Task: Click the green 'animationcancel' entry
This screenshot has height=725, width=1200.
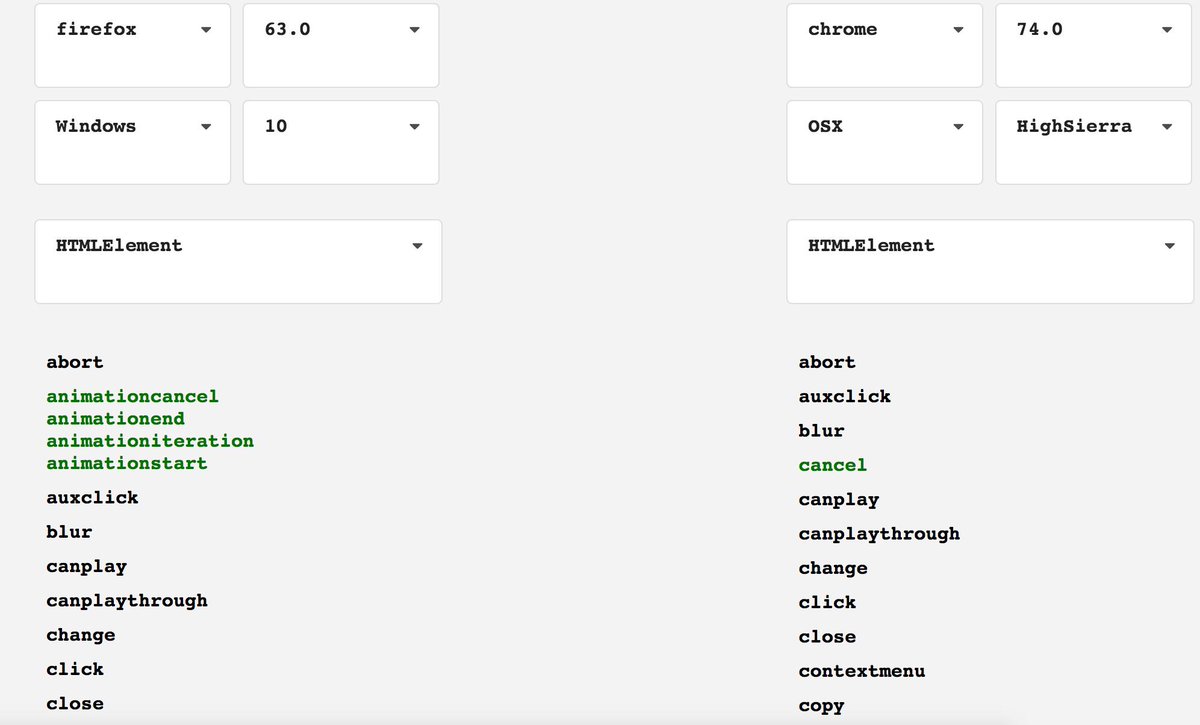Action: coord(132,396)
